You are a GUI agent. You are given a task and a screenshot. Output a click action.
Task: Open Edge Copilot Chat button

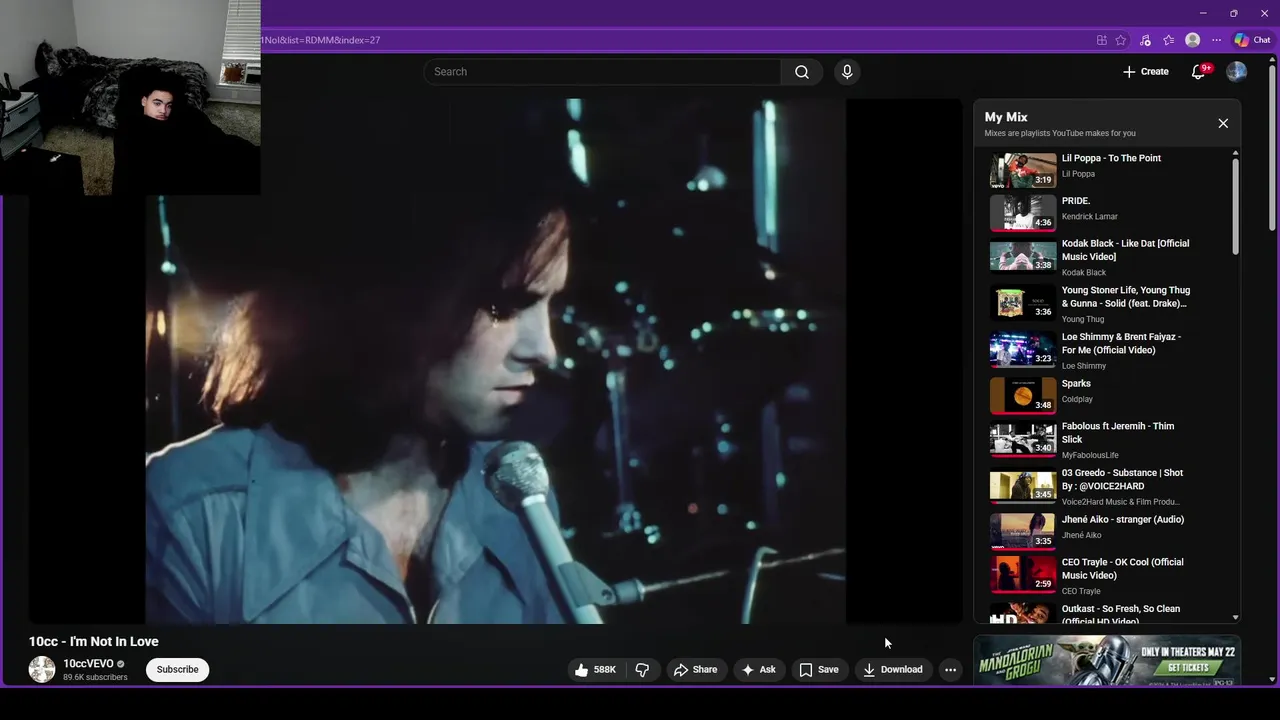pos(1252,40)
